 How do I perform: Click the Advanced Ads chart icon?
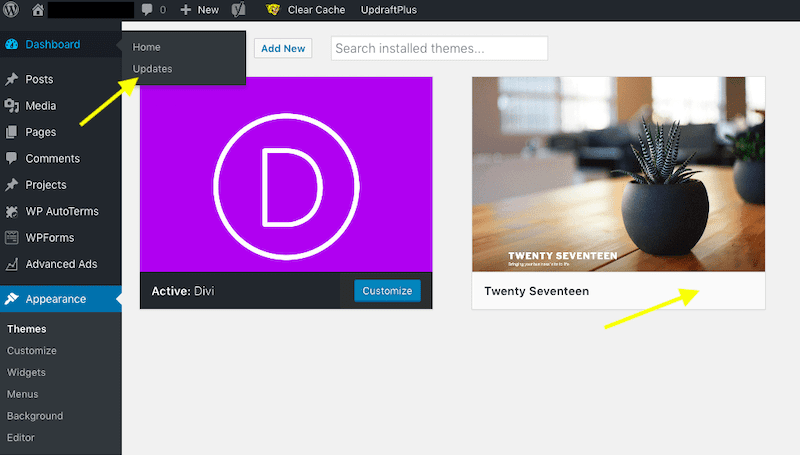coord(11,264)
